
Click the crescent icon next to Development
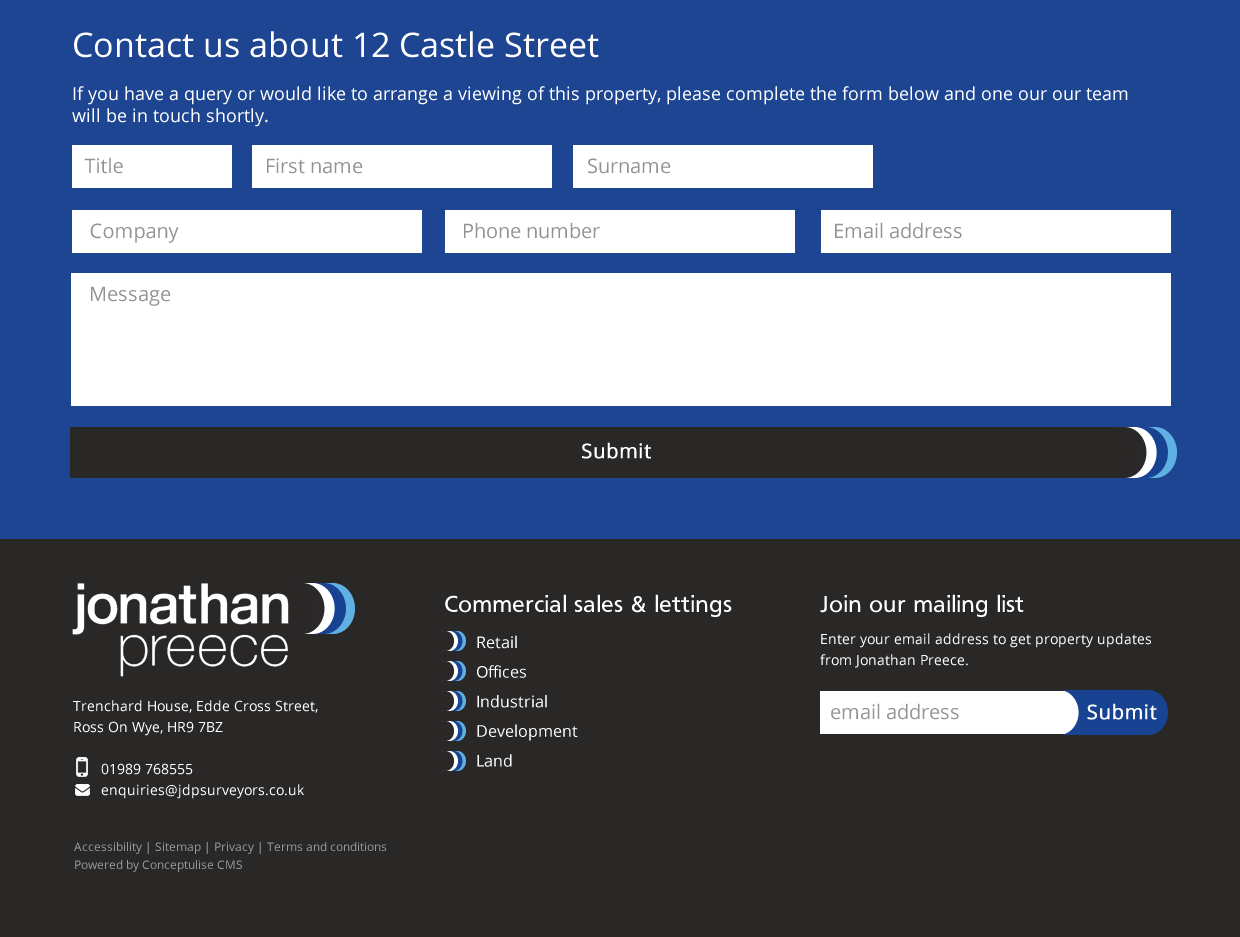[x=456, y=731]
